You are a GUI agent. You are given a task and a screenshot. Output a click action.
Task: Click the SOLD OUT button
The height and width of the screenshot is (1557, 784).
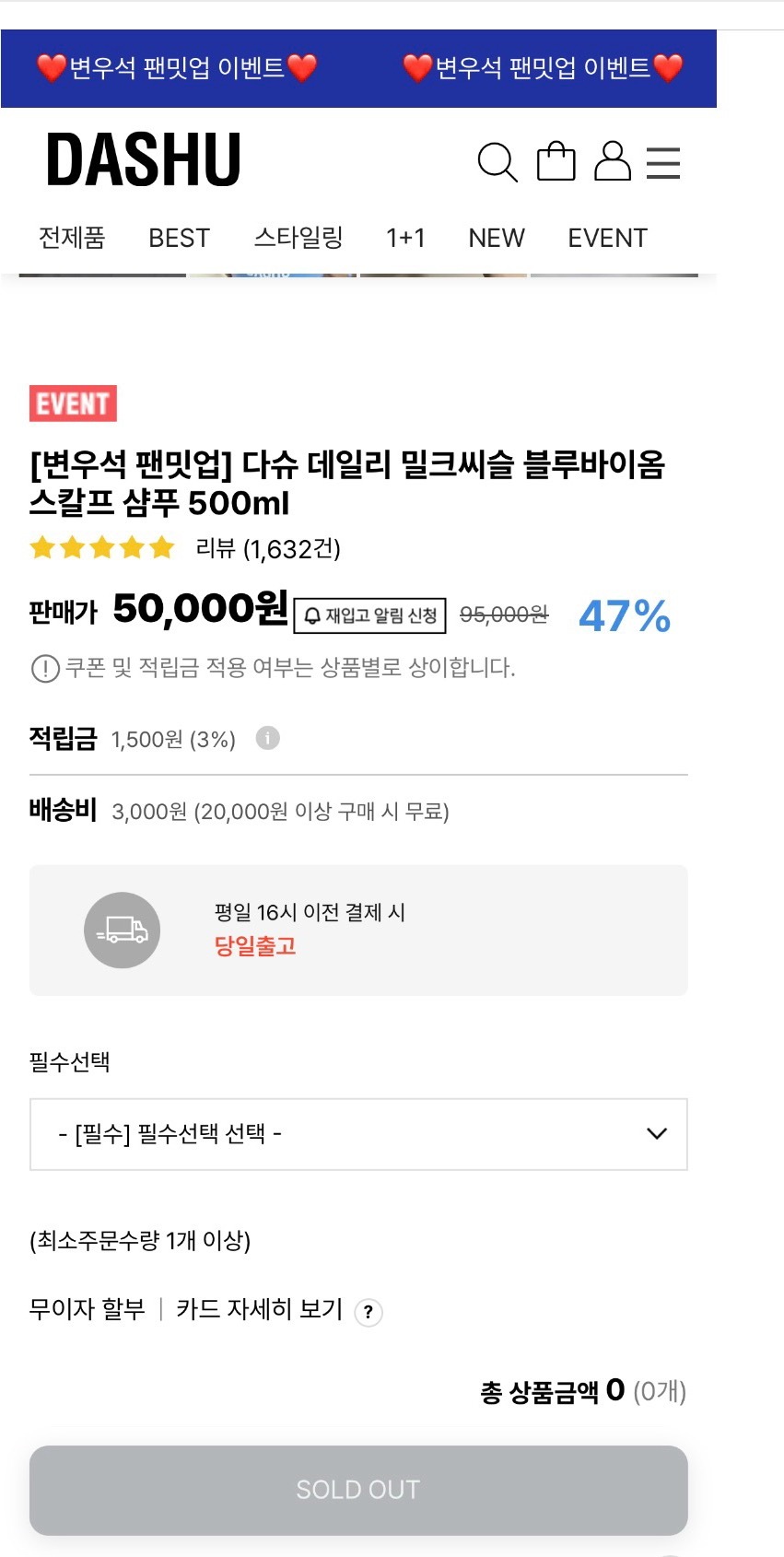tap(358, 1490)
